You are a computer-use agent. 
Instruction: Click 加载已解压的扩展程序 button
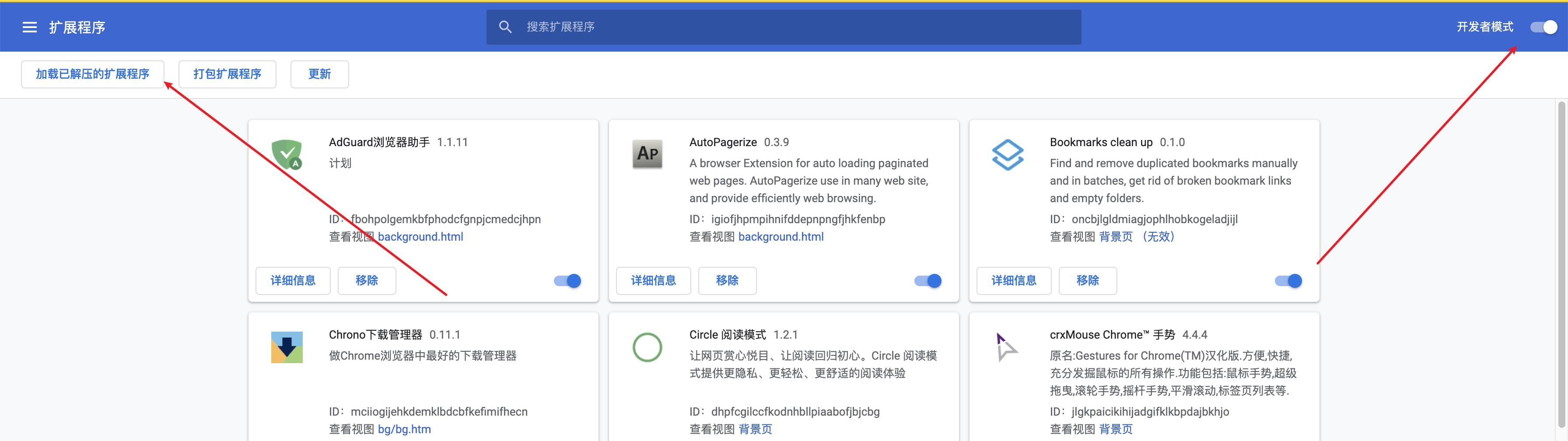(92, 74)
